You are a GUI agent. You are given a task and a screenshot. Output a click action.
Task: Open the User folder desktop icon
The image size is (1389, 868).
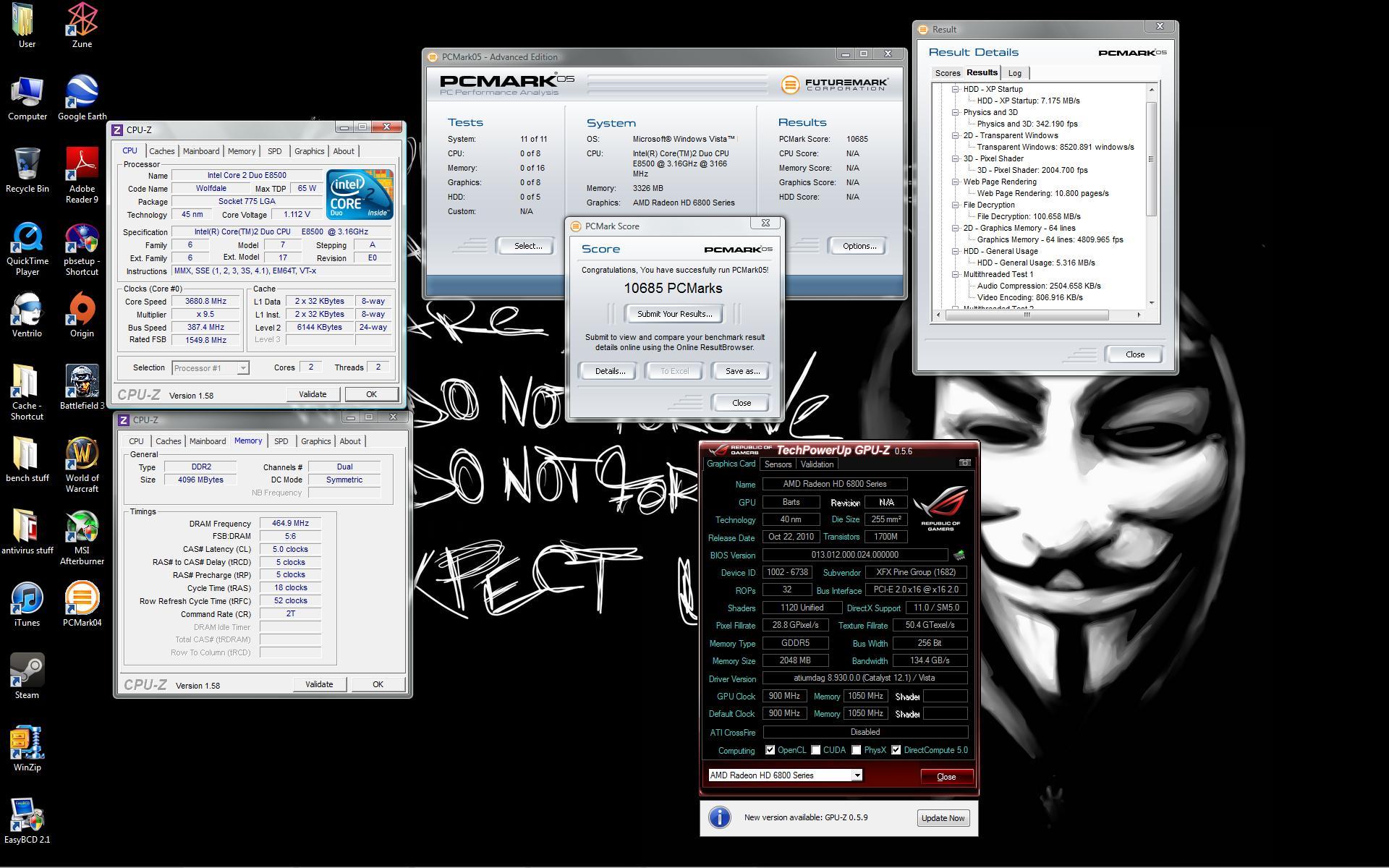click(x=27, y=25)
